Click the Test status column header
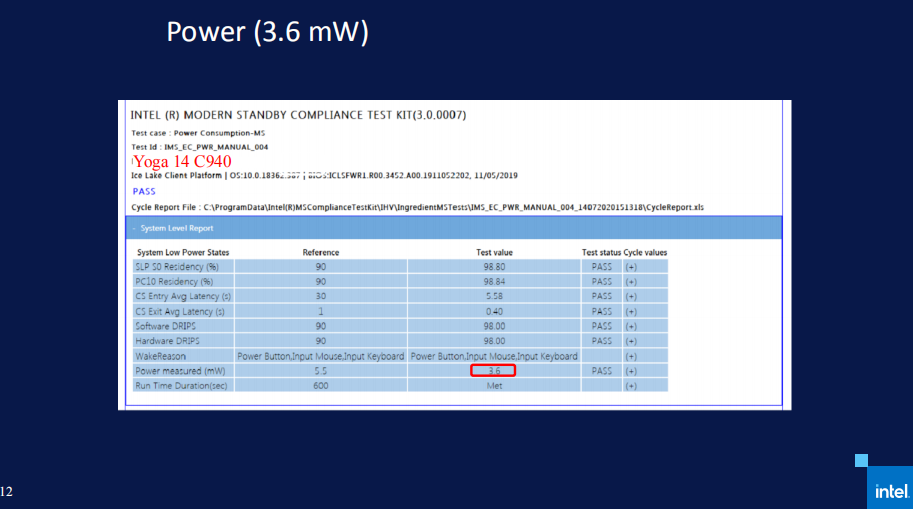This screenshot has width=913, height=509. click(601, 253)
